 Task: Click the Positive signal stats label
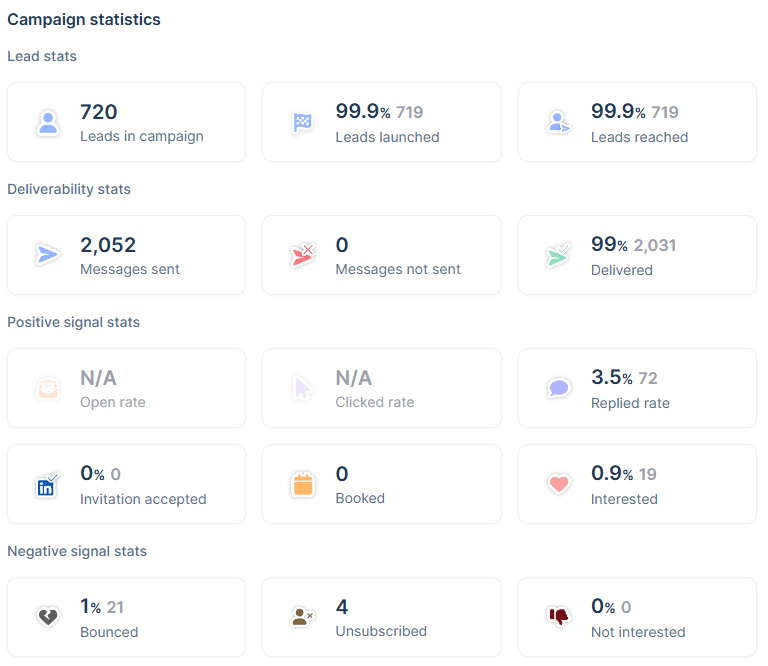pyautogui.click(x=73, y=322)
